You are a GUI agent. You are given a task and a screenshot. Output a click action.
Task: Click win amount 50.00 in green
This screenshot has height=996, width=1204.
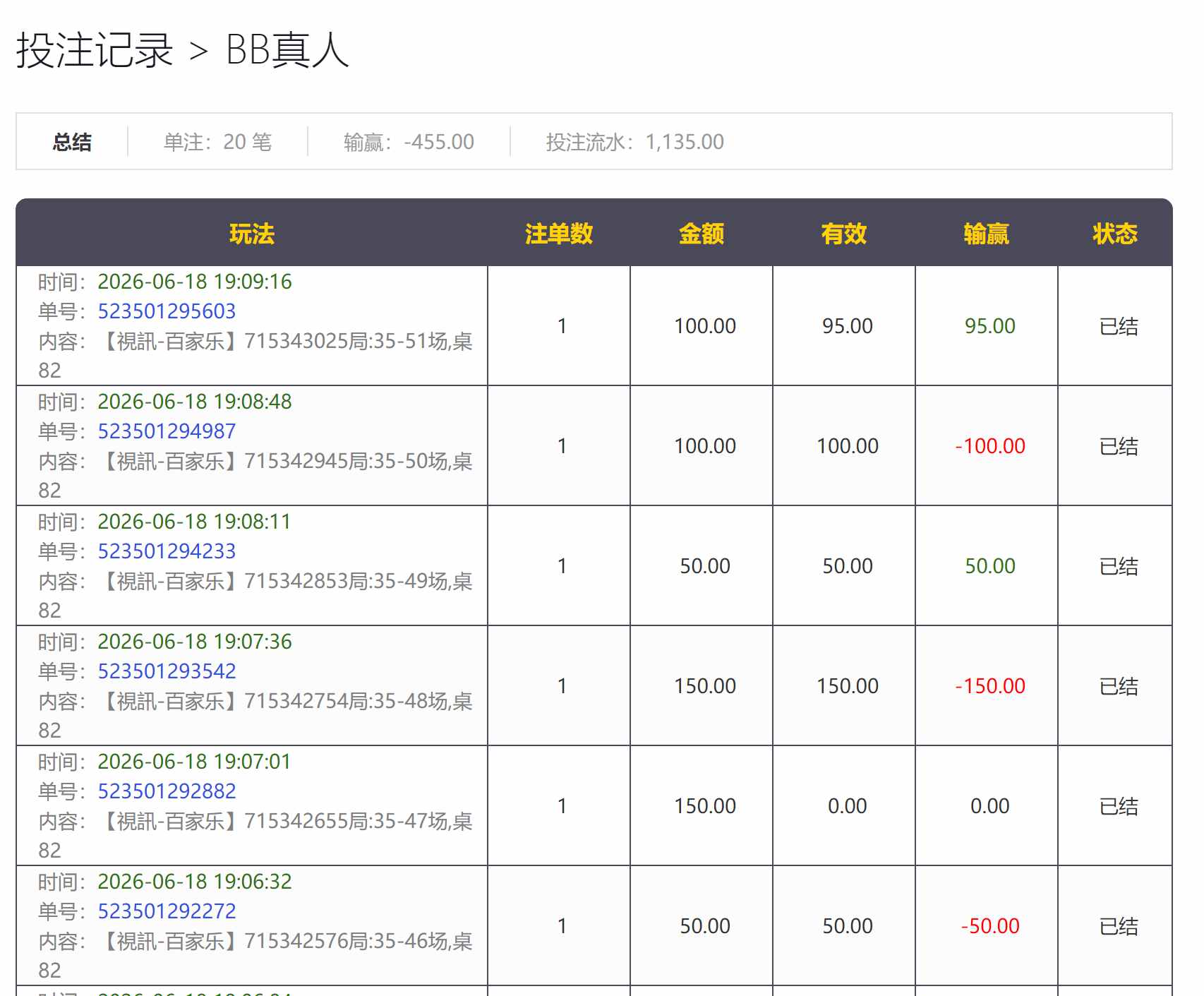tap(990, 566)
